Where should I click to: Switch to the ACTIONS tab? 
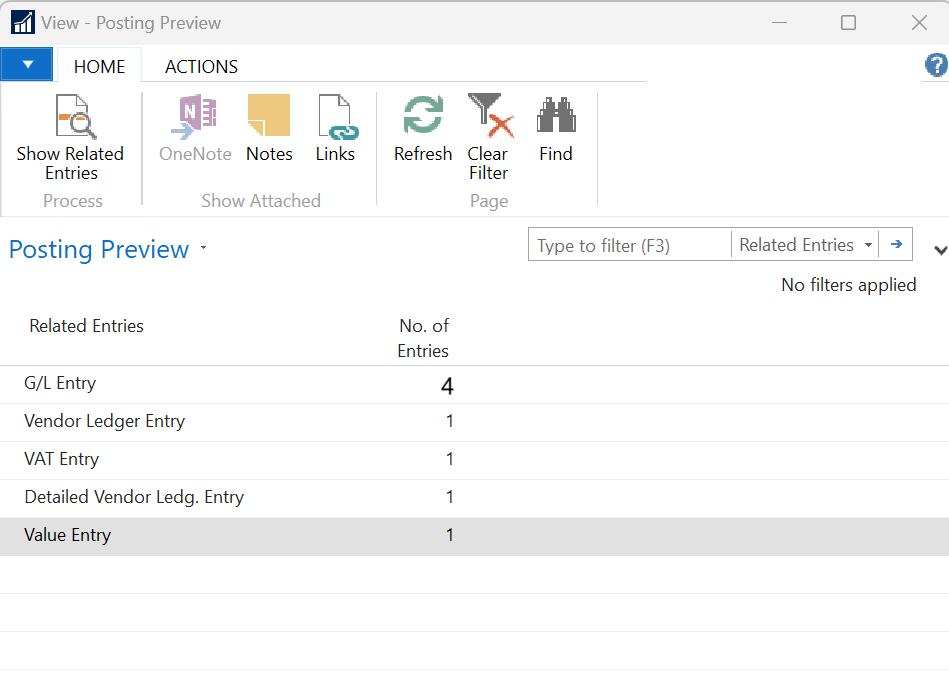[x=201, y=67]
